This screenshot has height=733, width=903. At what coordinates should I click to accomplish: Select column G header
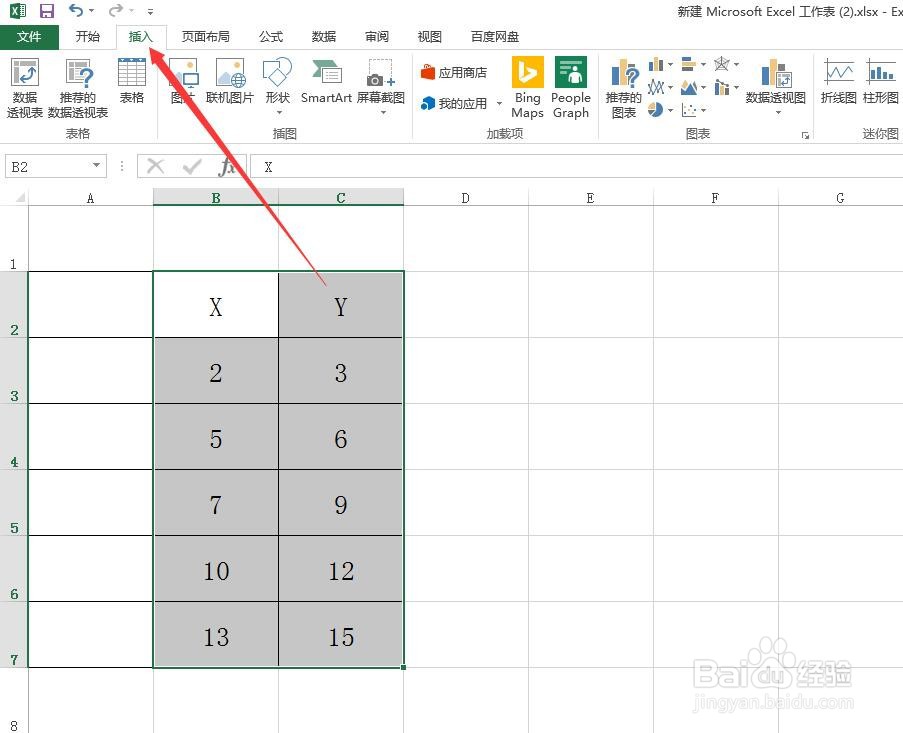coord(840,198)
